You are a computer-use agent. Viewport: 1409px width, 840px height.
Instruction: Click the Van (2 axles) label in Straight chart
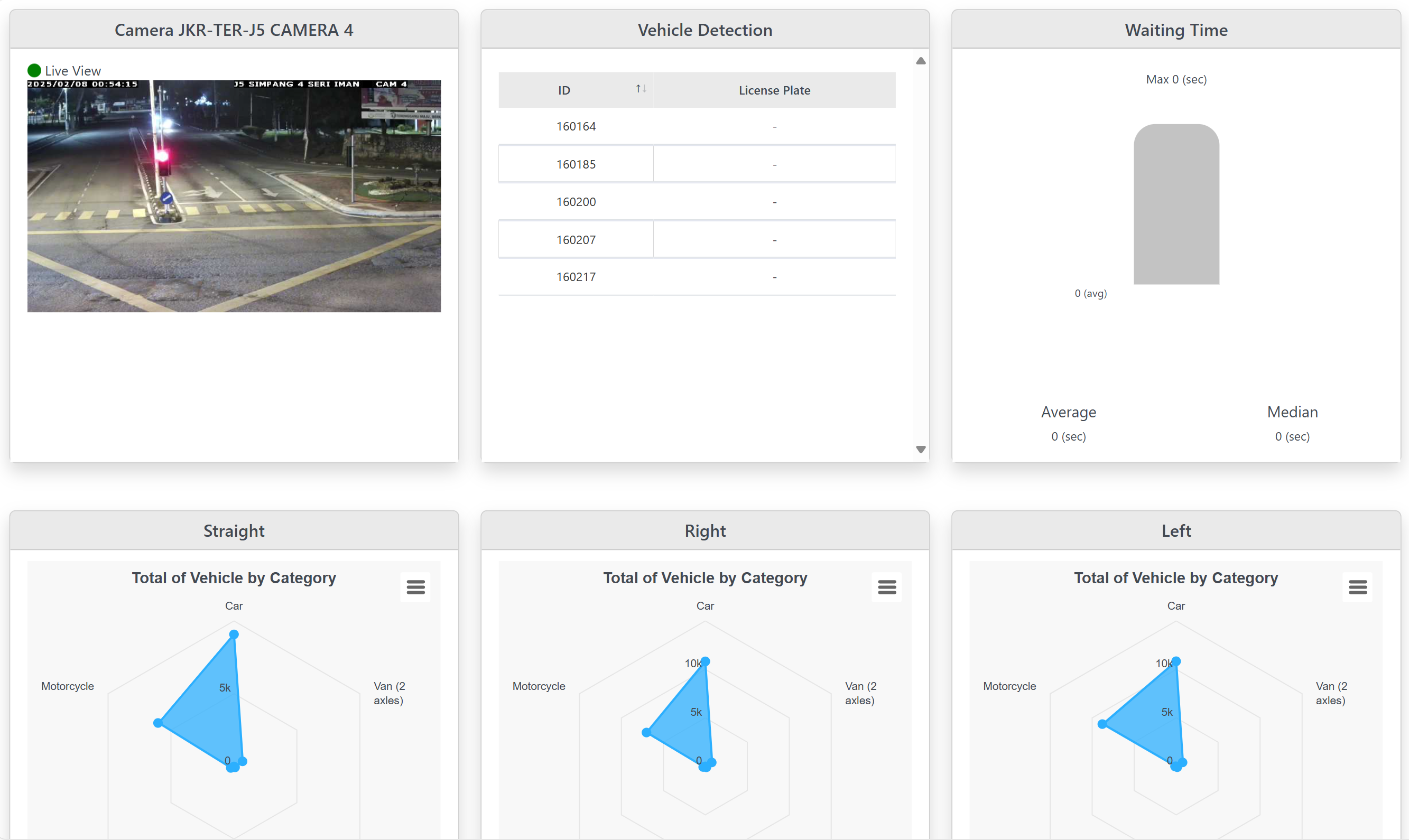390,693
